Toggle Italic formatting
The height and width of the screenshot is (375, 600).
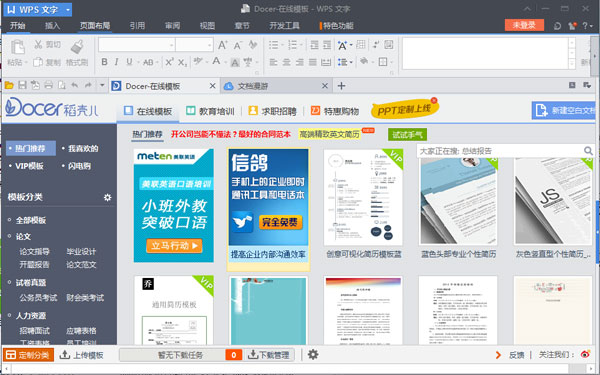tap(116, 62)
